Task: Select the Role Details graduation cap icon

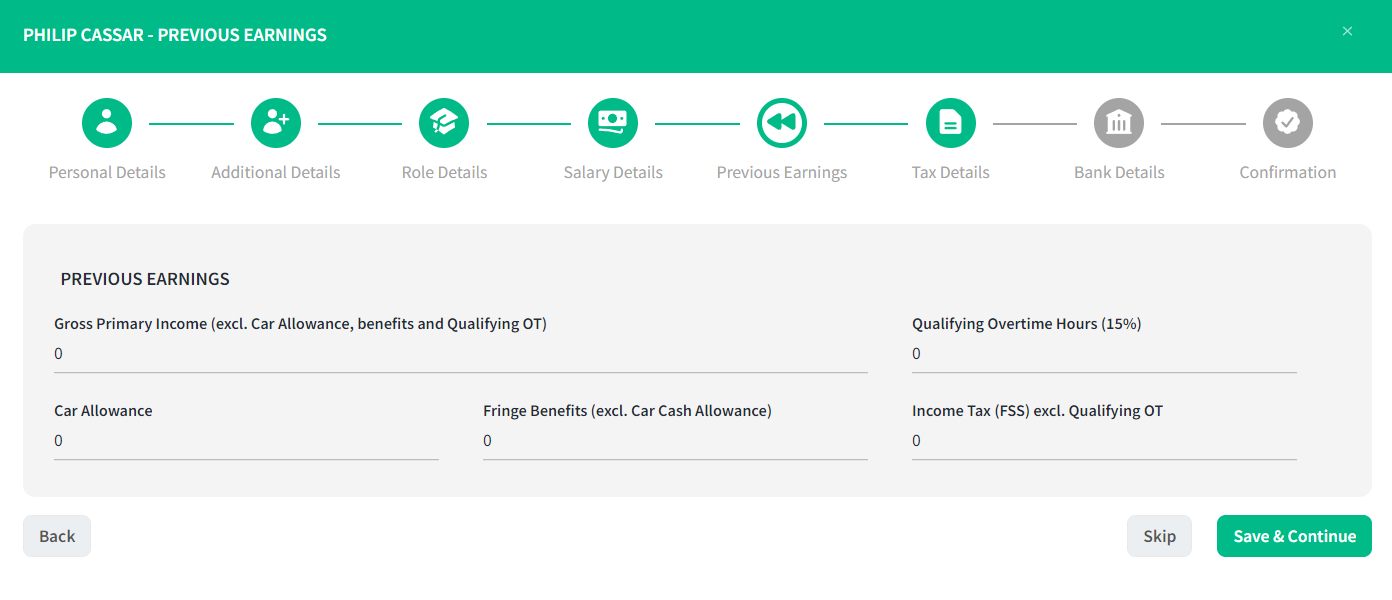Action: pyautogui.click(x=444, y=123)
